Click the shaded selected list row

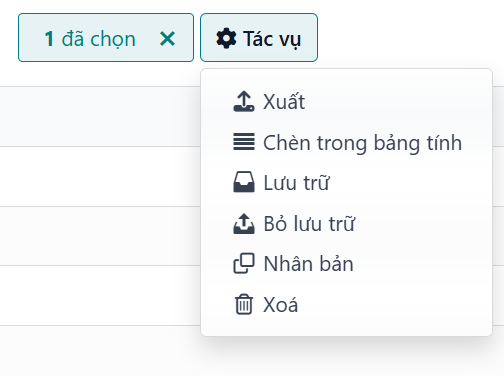coord(100,117)
